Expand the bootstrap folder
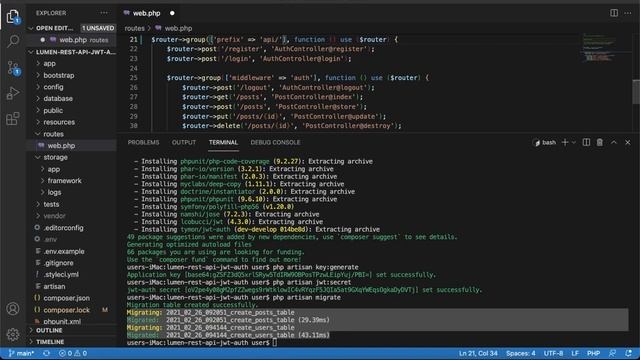The height and width of the screenshot is (360, 640). (58, 76)
